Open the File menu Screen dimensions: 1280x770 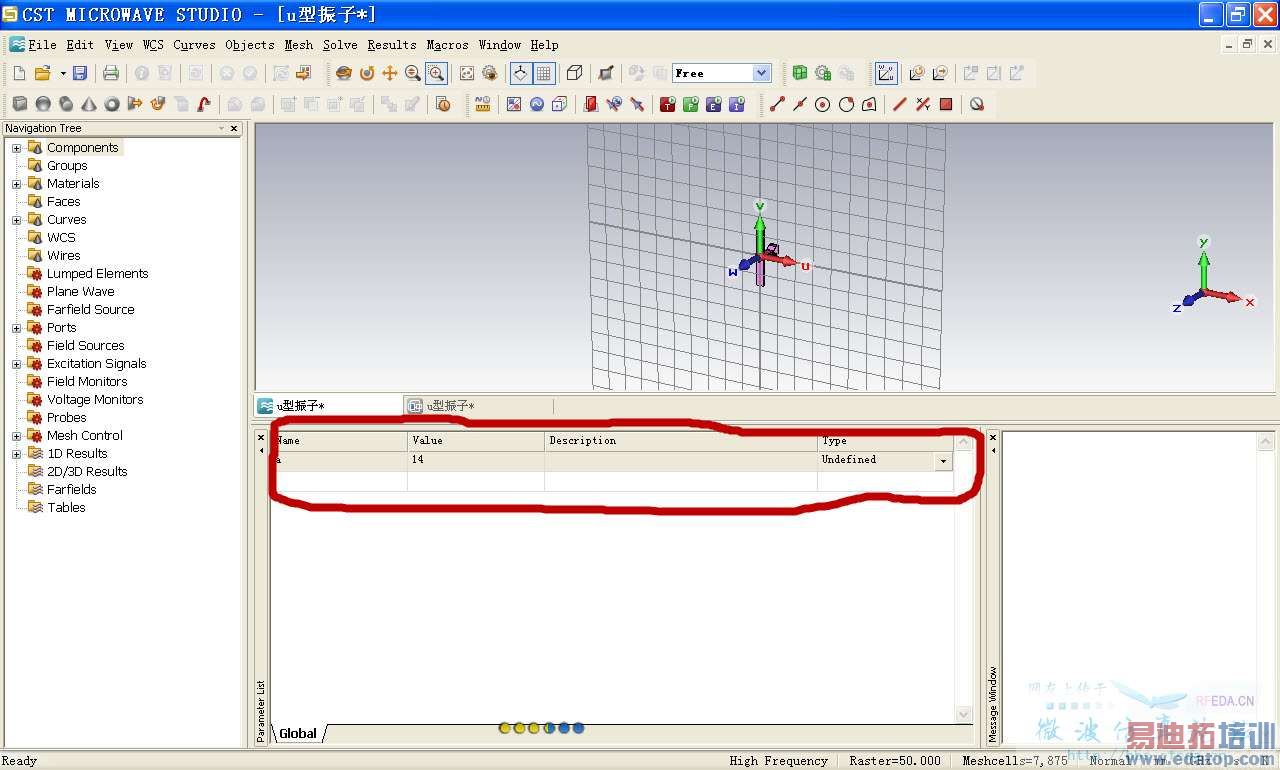pyautogui.click(x=42, y=45)
